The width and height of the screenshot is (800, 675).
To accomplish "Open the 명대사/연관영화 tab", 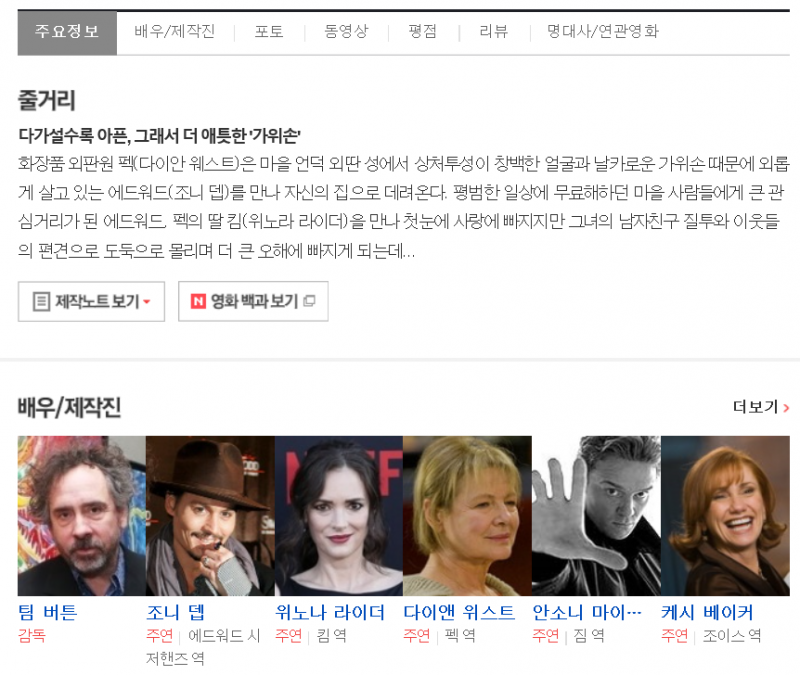I will 602,32.
